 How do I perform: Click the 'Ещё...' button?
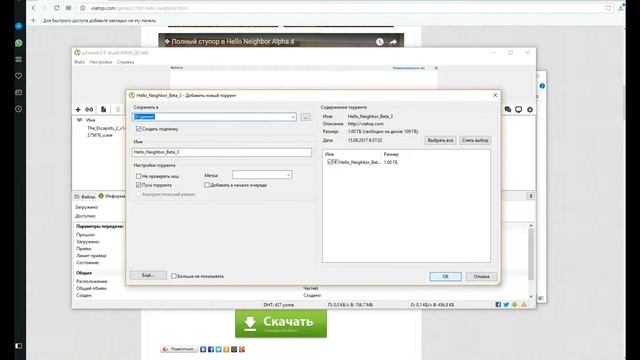coord(148,276)
